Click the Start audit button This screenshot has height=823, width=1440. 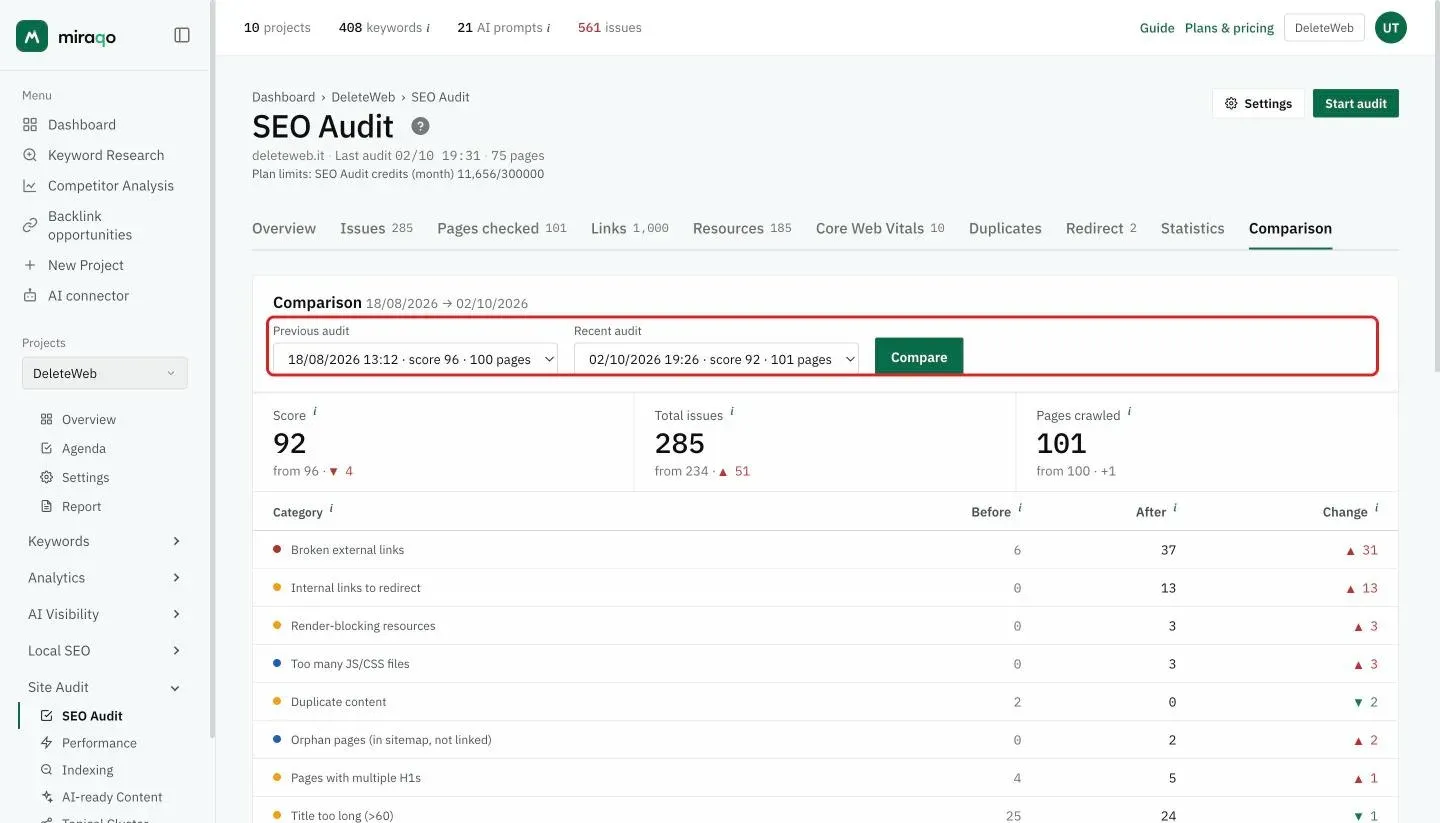(1356, 103)
